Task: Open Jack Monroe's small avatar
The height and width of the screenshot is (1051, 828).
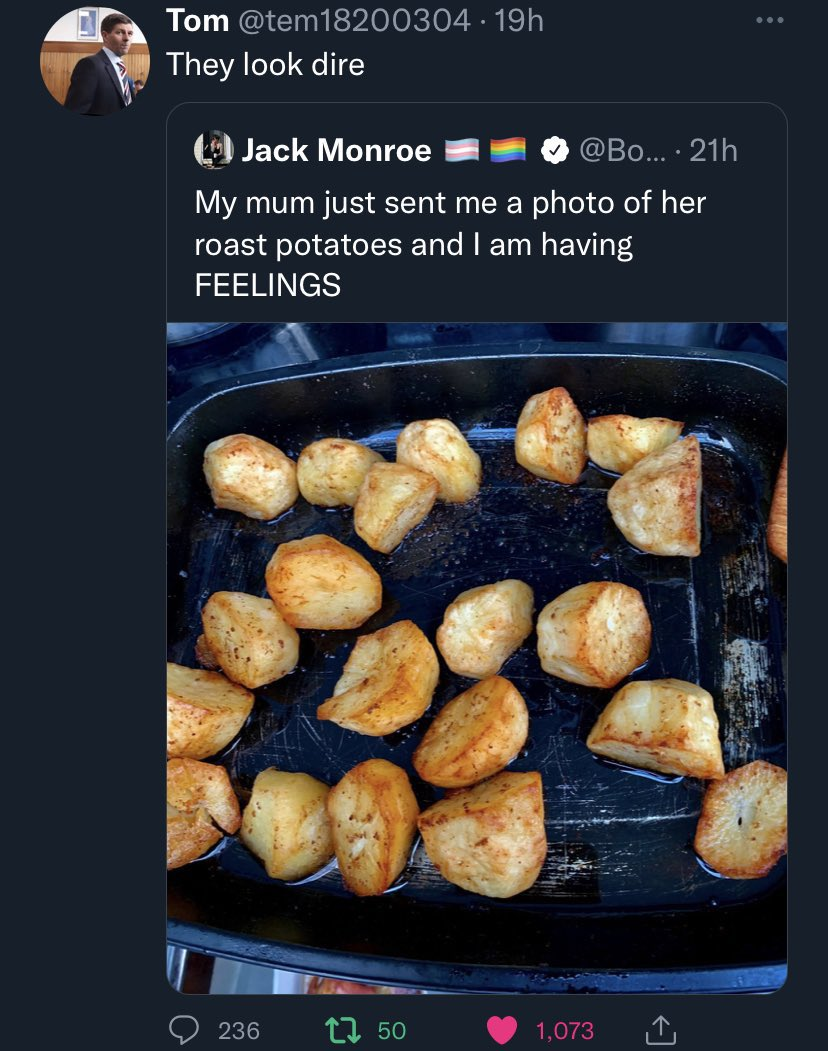Action: pos(214,149)
